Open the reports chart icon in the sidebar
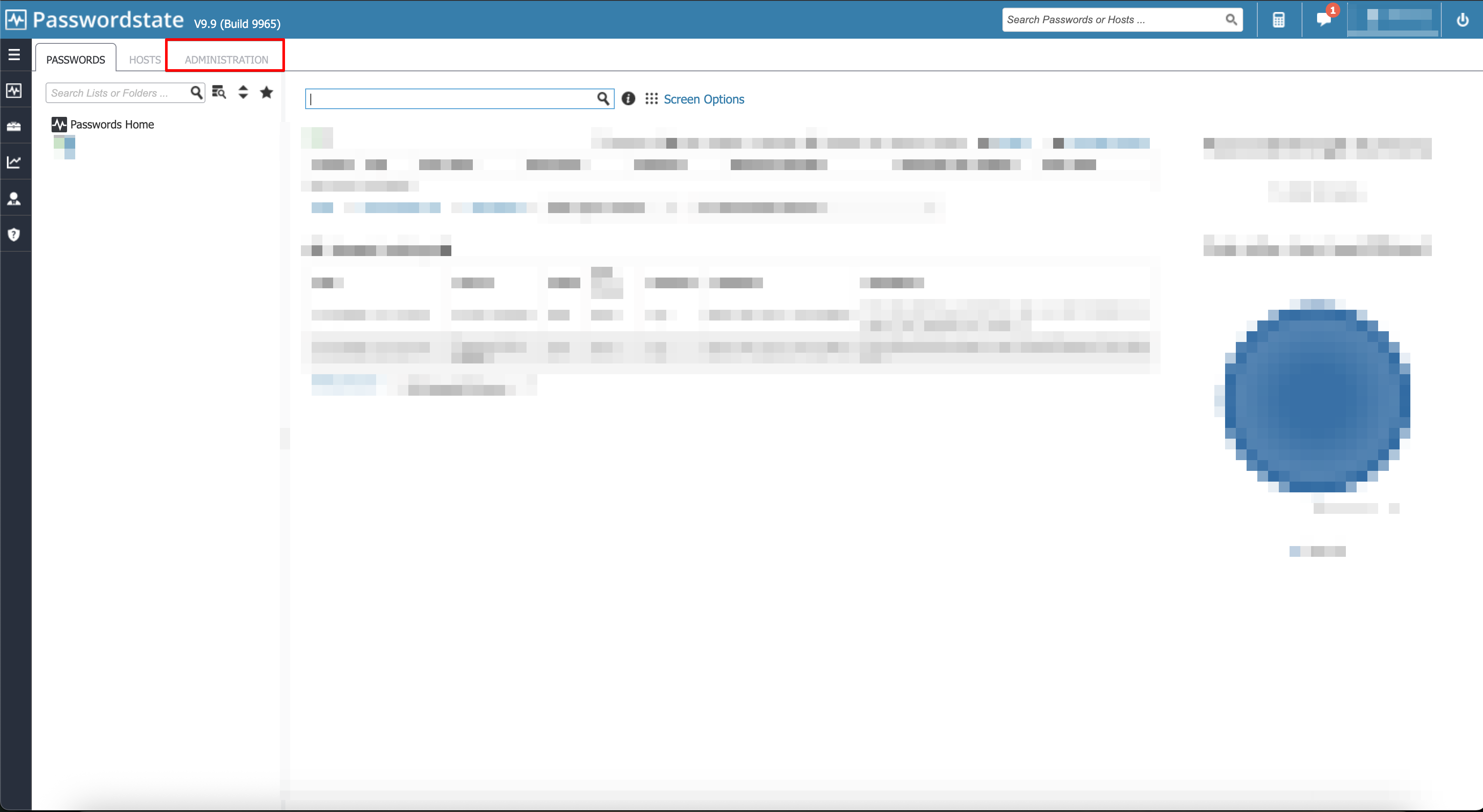This screenshot has width=1483, height=812. coord(14,162)
